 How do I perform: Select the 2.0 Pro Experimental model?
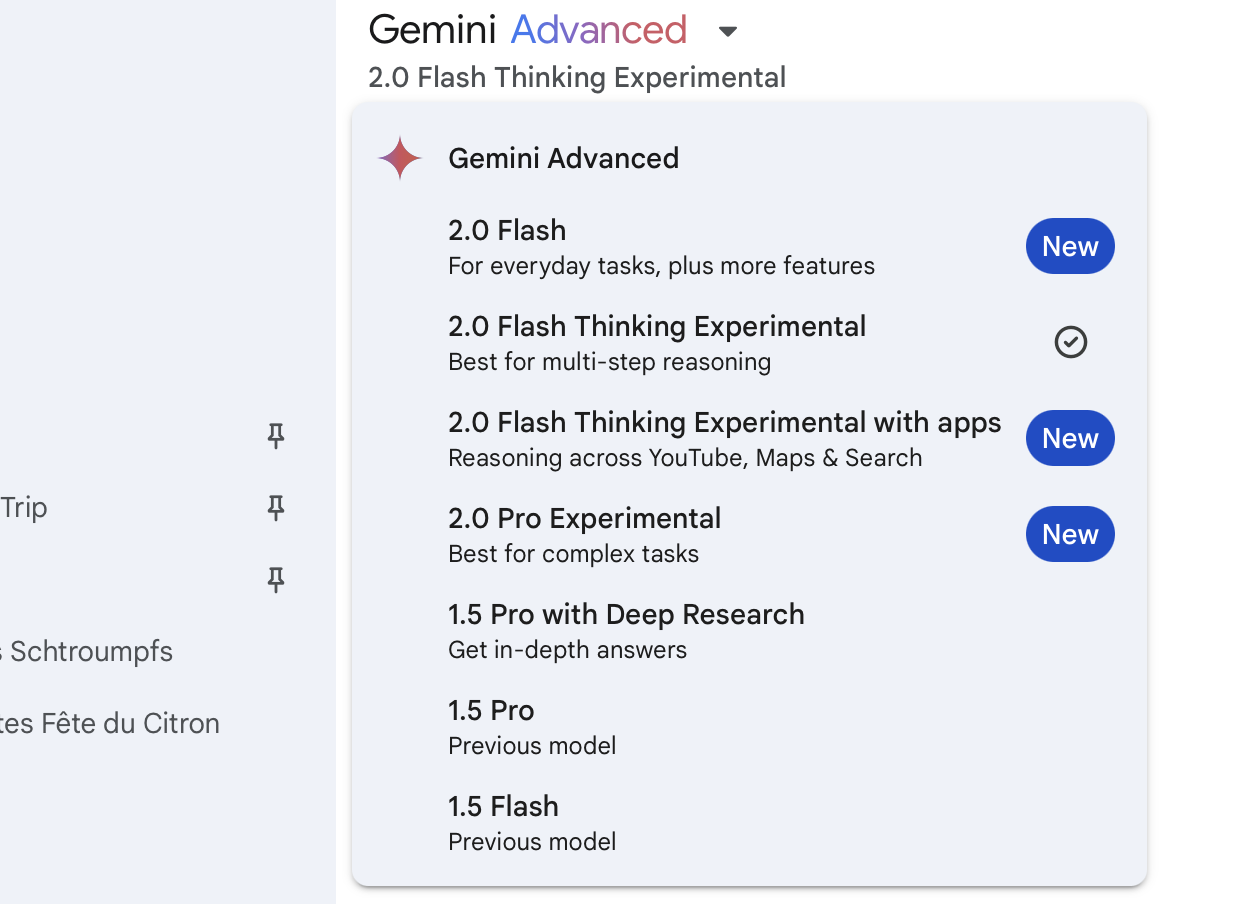pyautogui.click(x=749, y=534)
